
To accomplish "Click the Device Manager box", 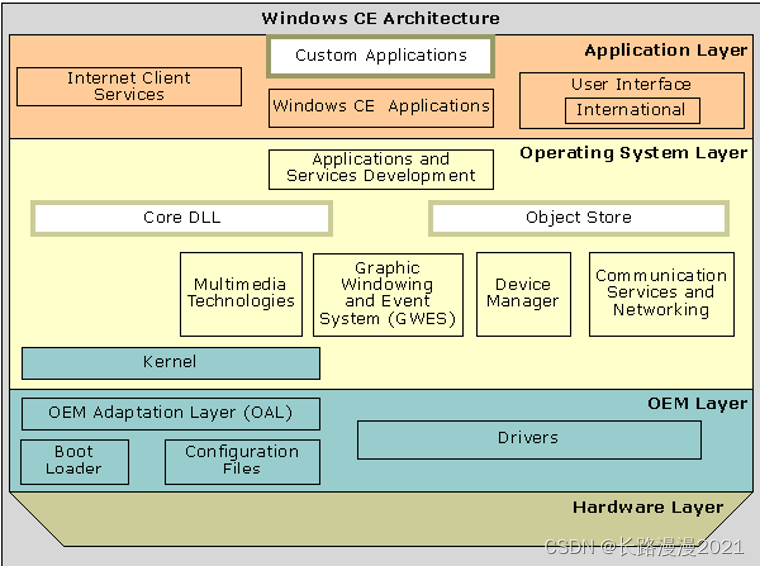I will coord(523,294).
